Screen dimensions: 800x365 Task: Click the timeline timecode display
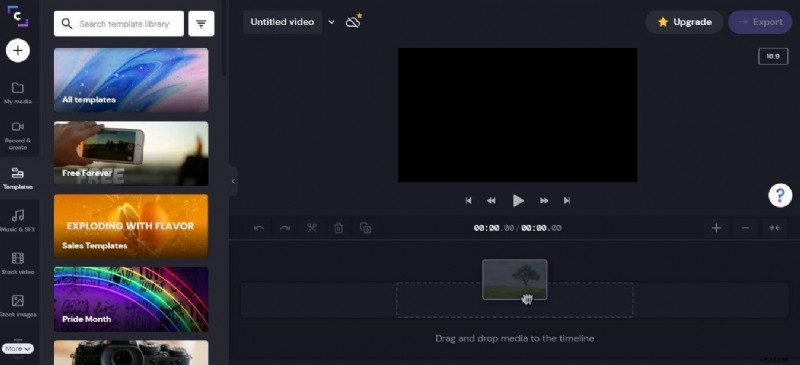517,228
